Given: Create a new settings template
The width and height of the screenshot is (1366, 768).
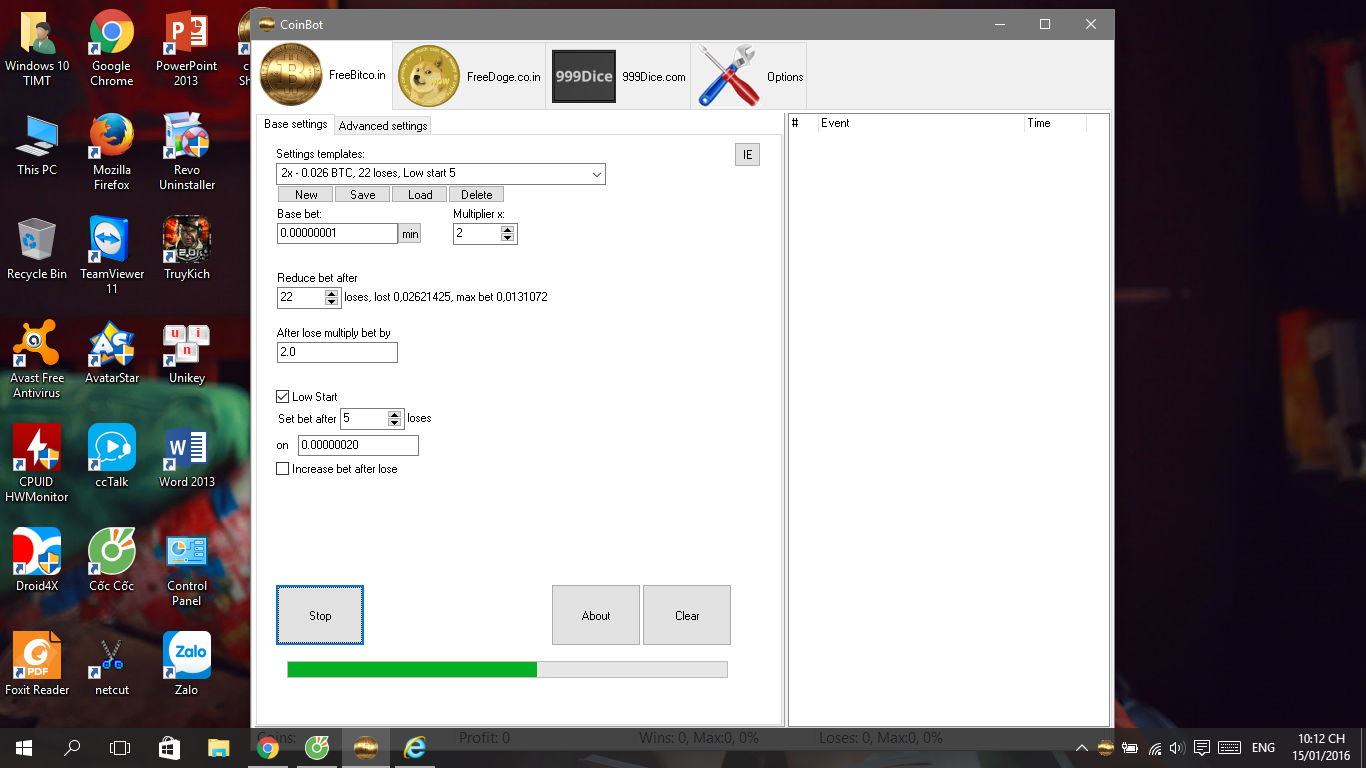Looking at the screenshot, I should pyautogui.click(x=306, y=195).
